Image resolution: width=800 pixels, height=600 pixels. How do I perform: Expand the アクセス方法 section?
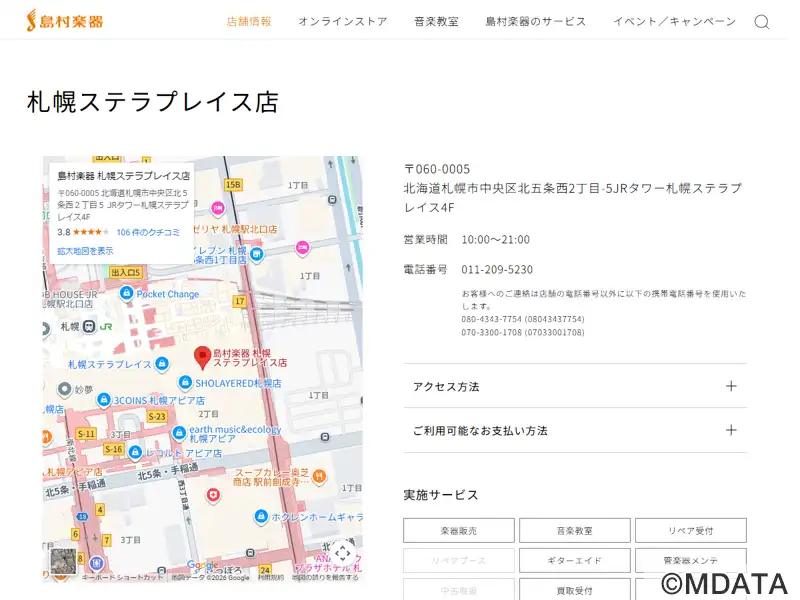tap(575, 386)
